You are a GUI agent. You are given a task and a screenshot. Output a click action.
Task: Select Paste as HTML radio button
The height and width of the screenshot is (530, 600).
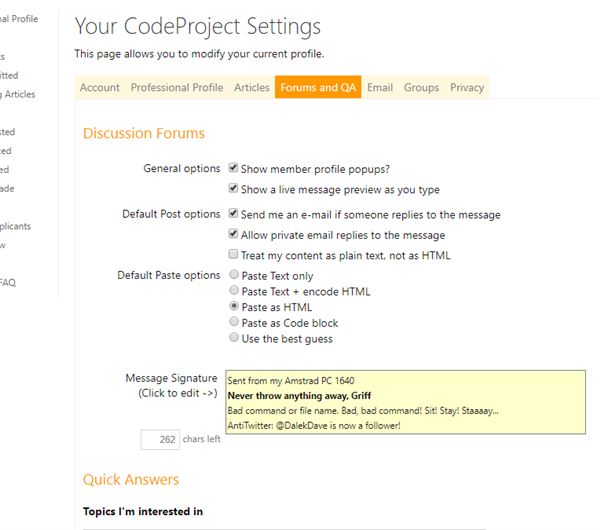coord(234,306)
